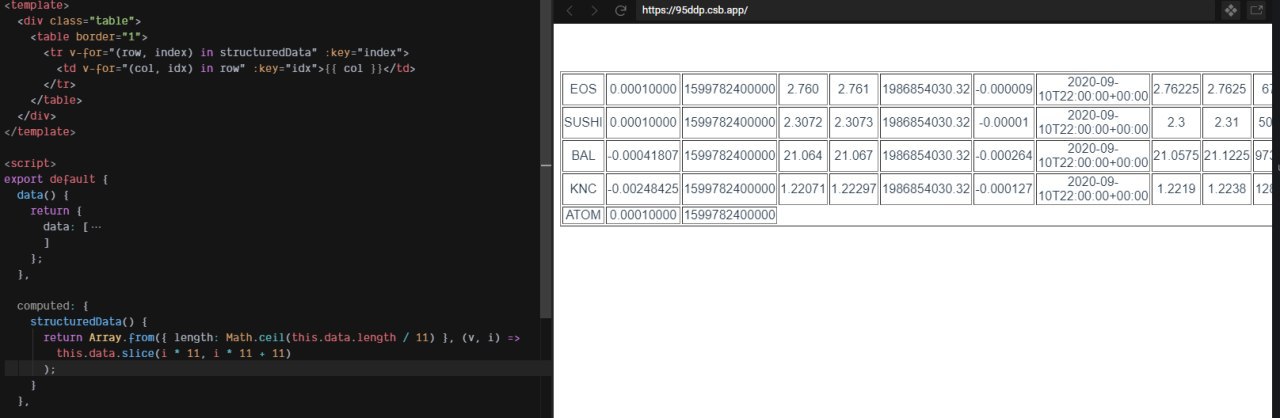Viewport: 1280px width, 418px height.
Task: Click the timestamp cell in KNC row
Action: (1093, 189)
